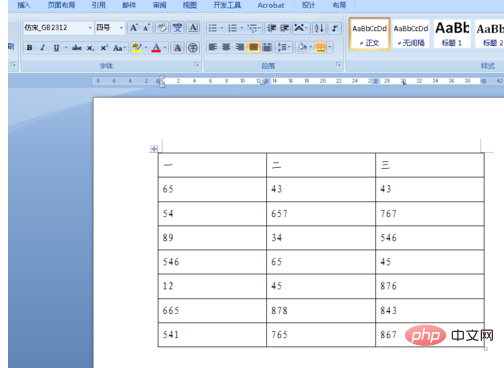Apply table borders button

tap(321, 47)
